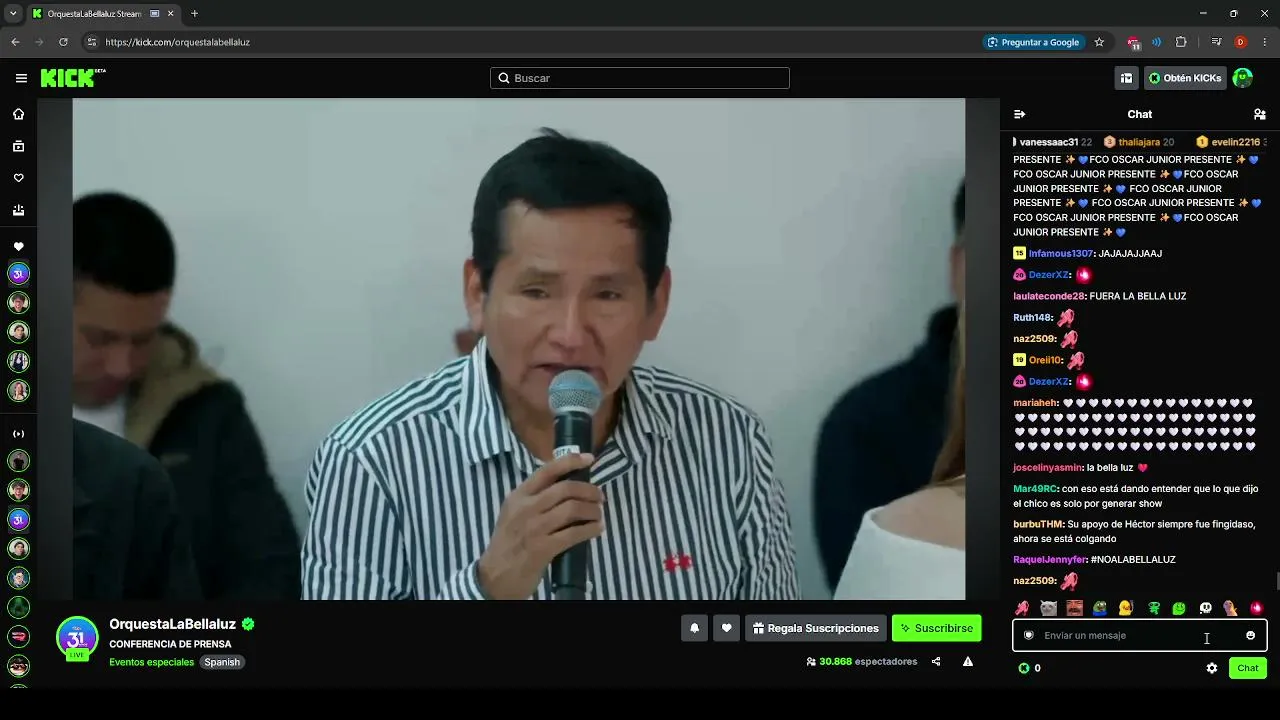The width and height of the screenshot is (1280, 720).
Task: Pick the pink flame emote in the emote bar
Action: [x=1257, y=608]
